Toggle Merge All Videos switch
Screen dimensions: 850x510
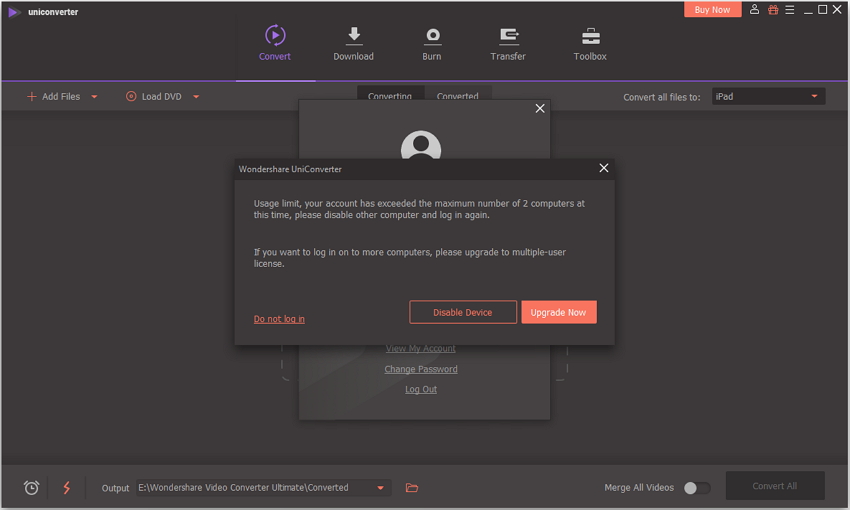point(697,488)
